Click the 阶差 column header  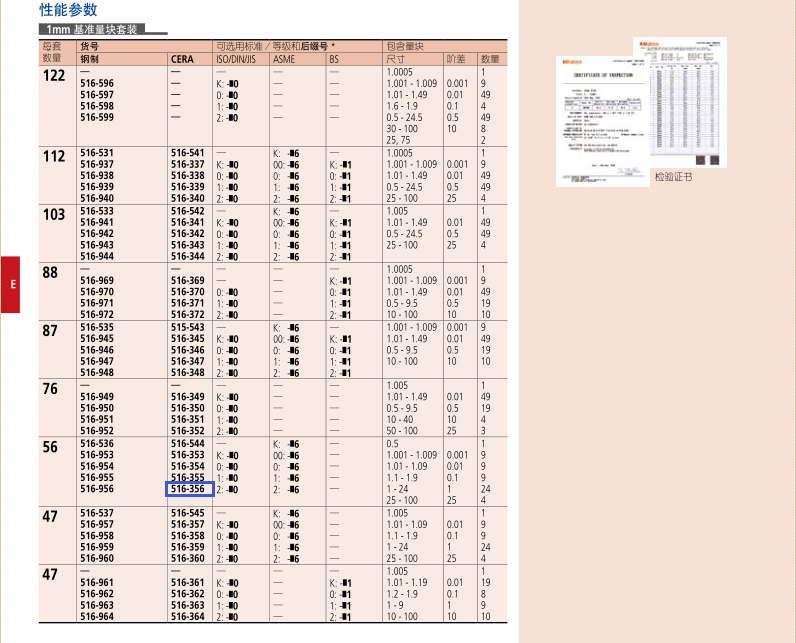click(456, 59)
